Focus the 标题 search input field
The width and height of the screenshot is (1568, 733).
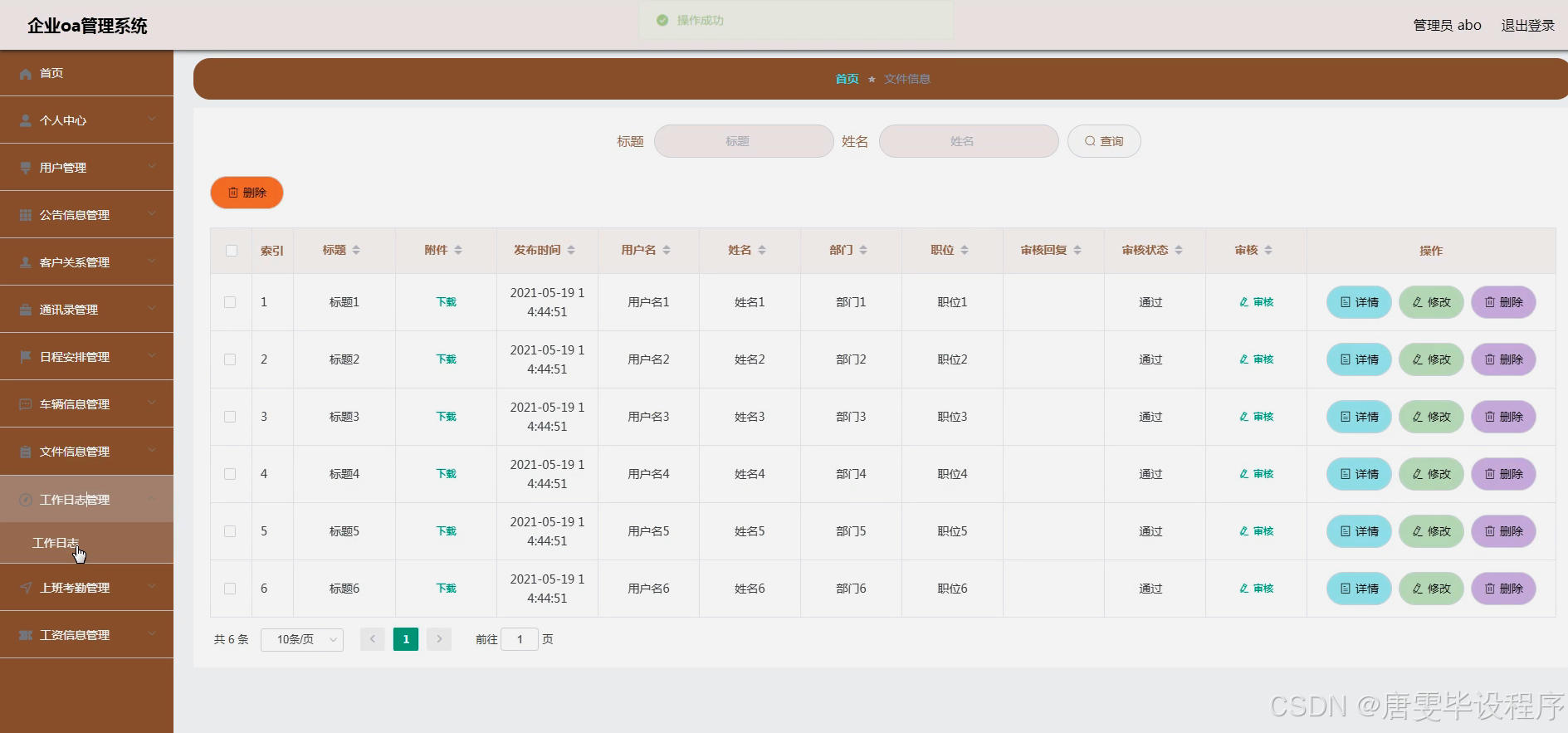tap(744, 141)
